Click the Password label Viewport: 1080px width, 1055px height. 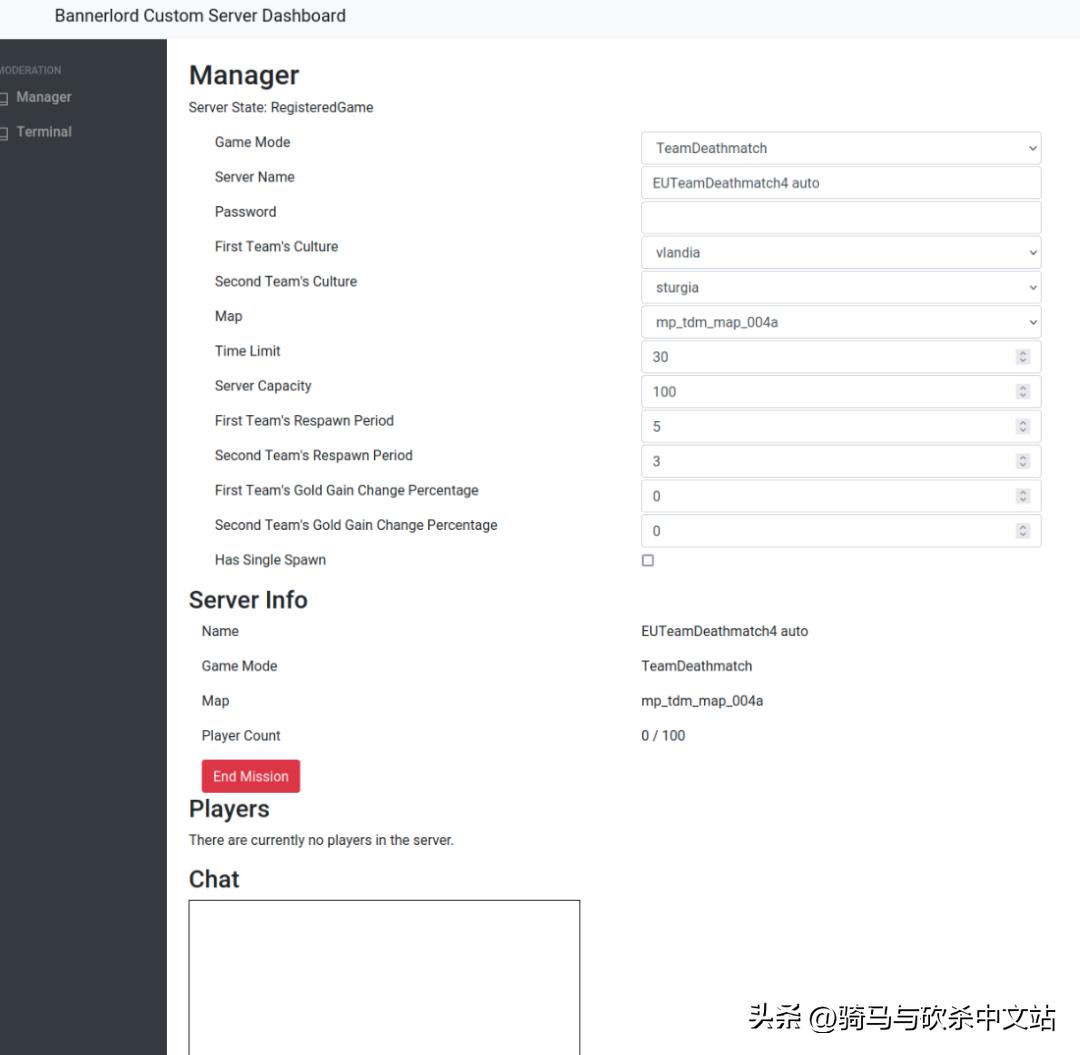(x=245, y=212)
